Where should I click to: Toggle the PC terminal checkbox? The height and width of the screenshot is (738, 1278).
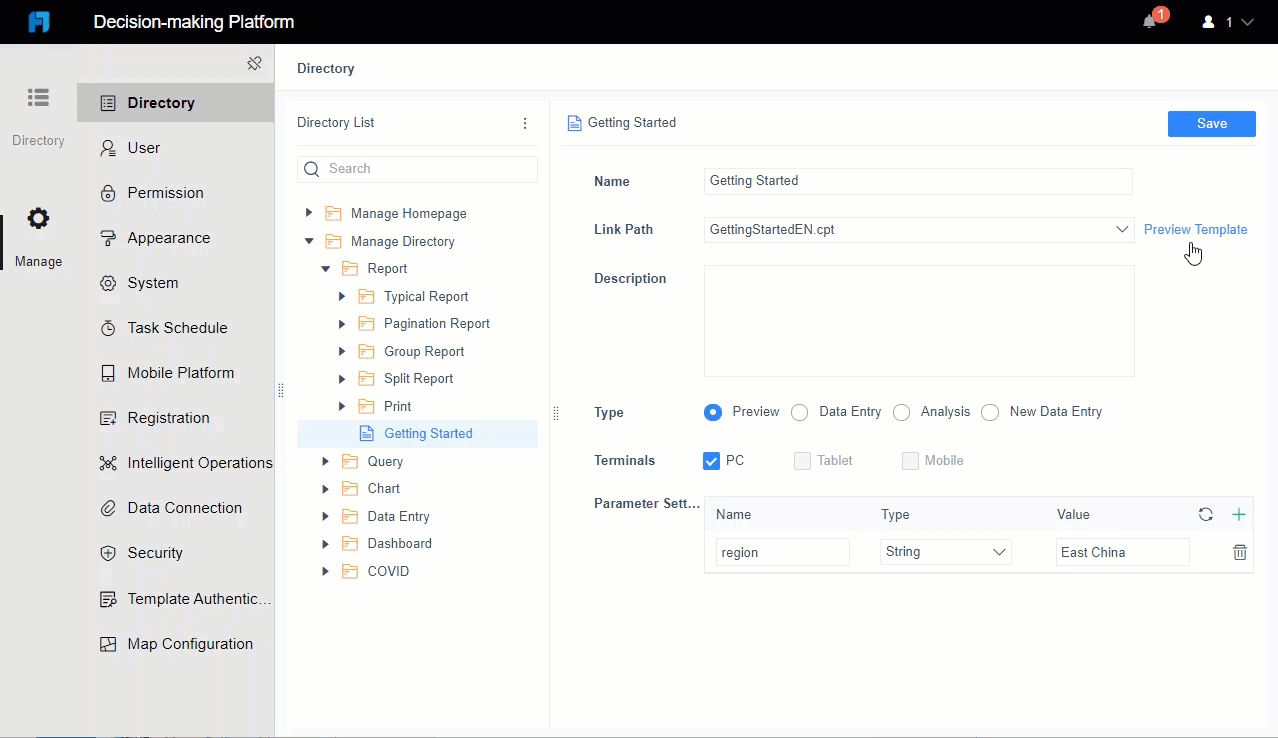coord(712,461)
